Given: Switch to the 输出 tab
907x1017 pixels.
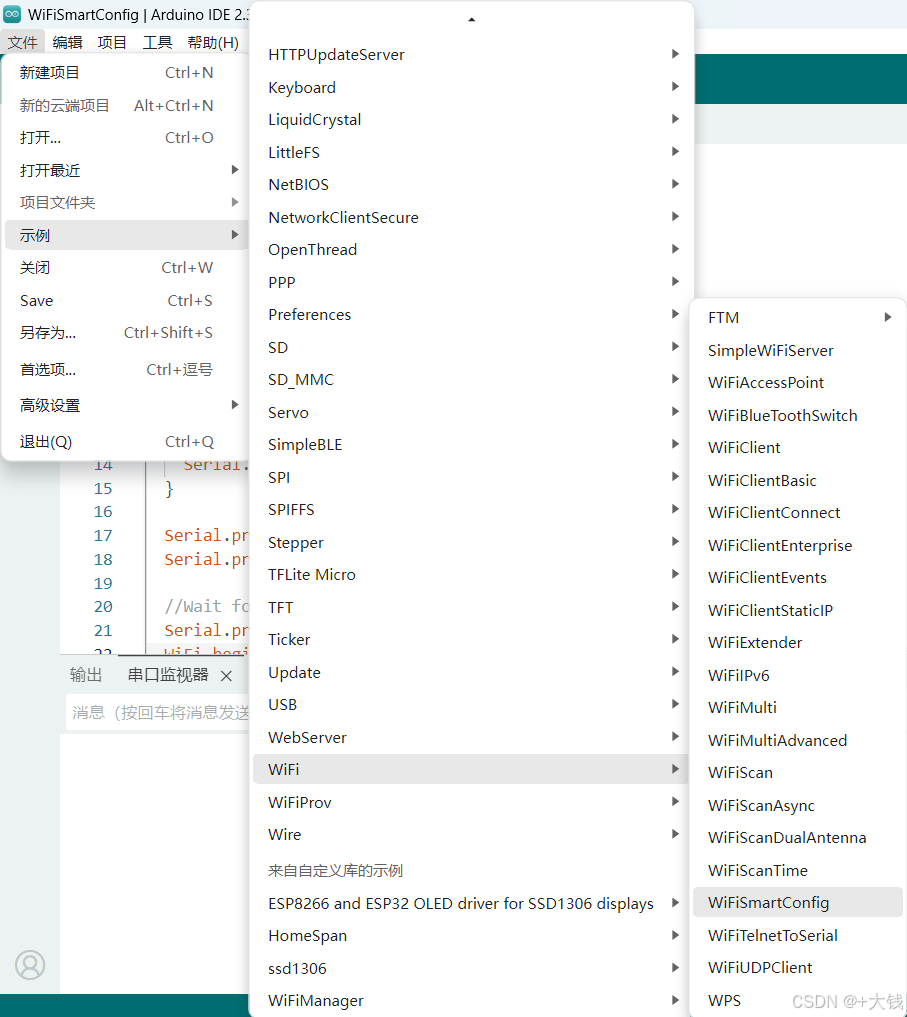Looking at the screenshot, I should click(86, 675).
